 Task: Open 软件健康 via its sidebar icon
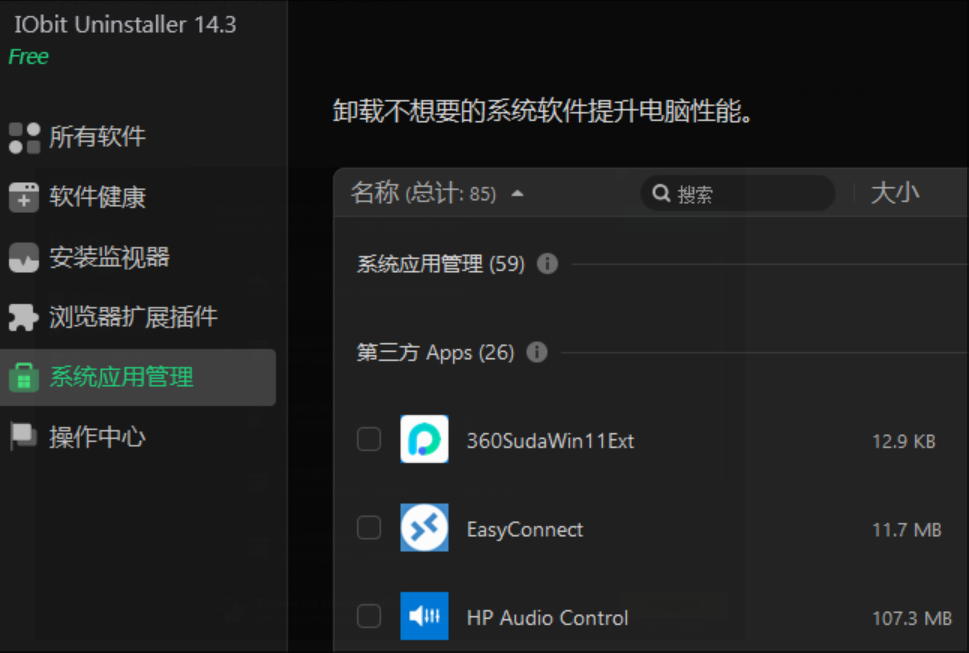click(23, 197)
